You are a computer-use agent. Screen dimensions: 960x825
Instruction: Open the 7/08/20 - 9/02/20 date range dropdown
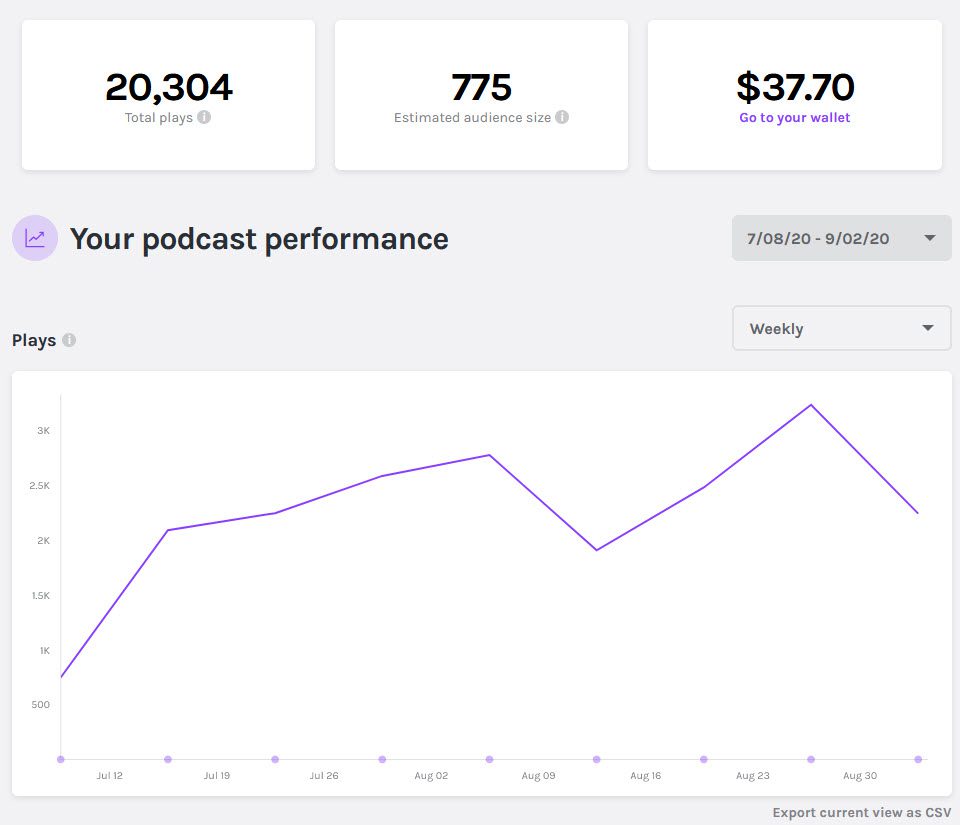coord(841,238)
